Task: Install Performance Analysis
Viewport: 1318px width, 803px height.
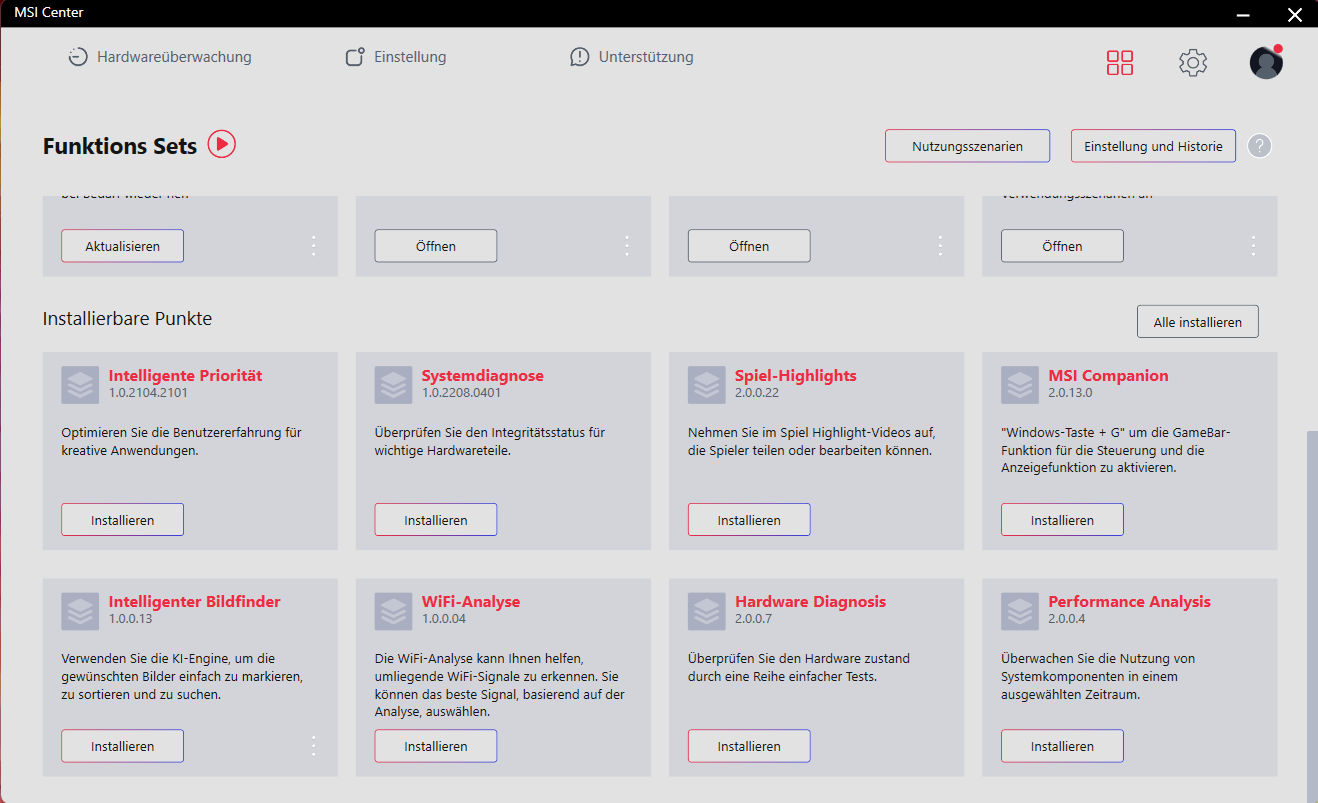Action: tap(1062, 746)
